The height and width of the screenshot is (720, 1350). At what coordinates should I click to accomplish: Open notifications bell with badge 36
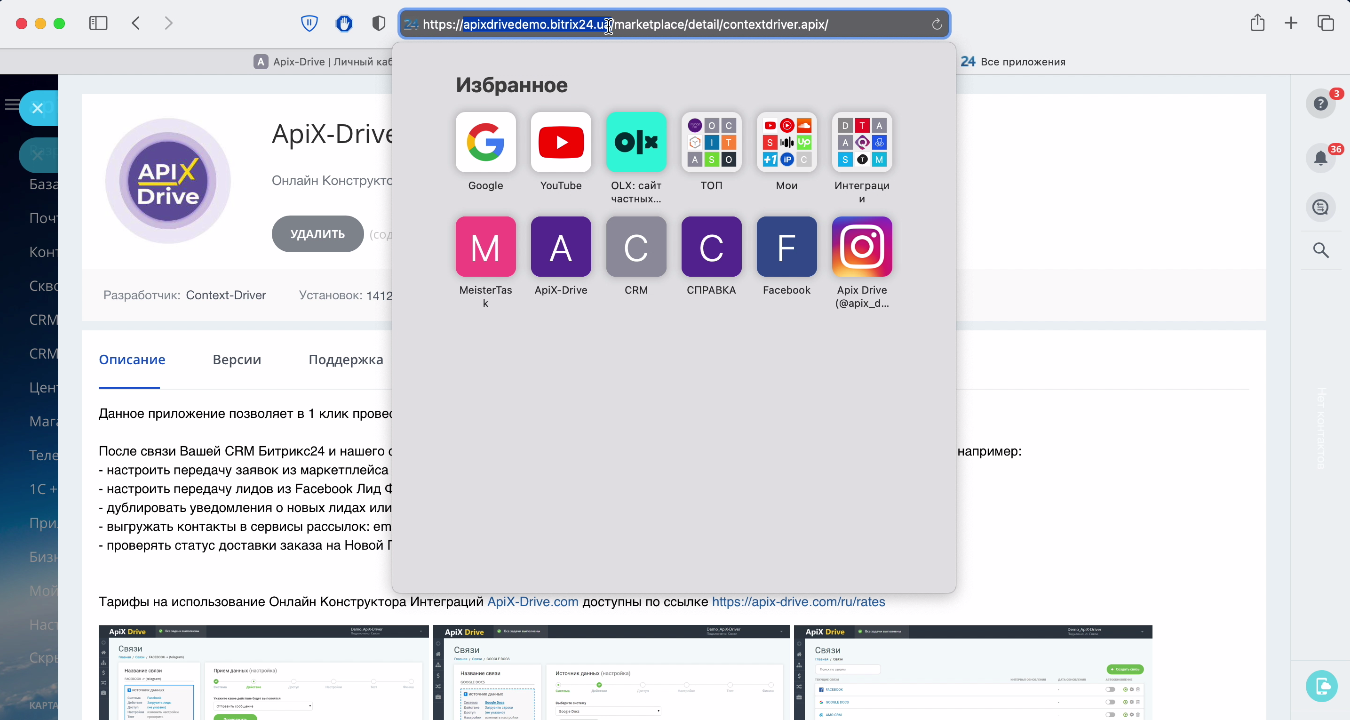tap(1321, 158)
